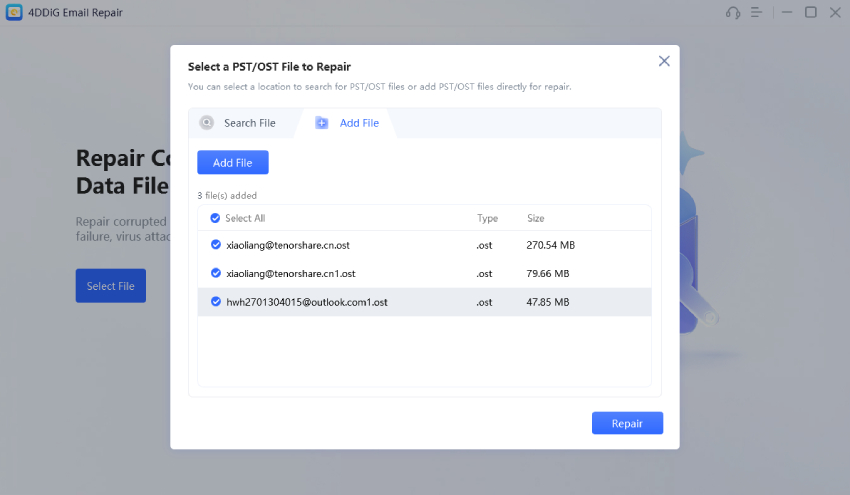Uncheck the xiaoliang@tenorshare.cn1.ost checkbox

(215, 273)
